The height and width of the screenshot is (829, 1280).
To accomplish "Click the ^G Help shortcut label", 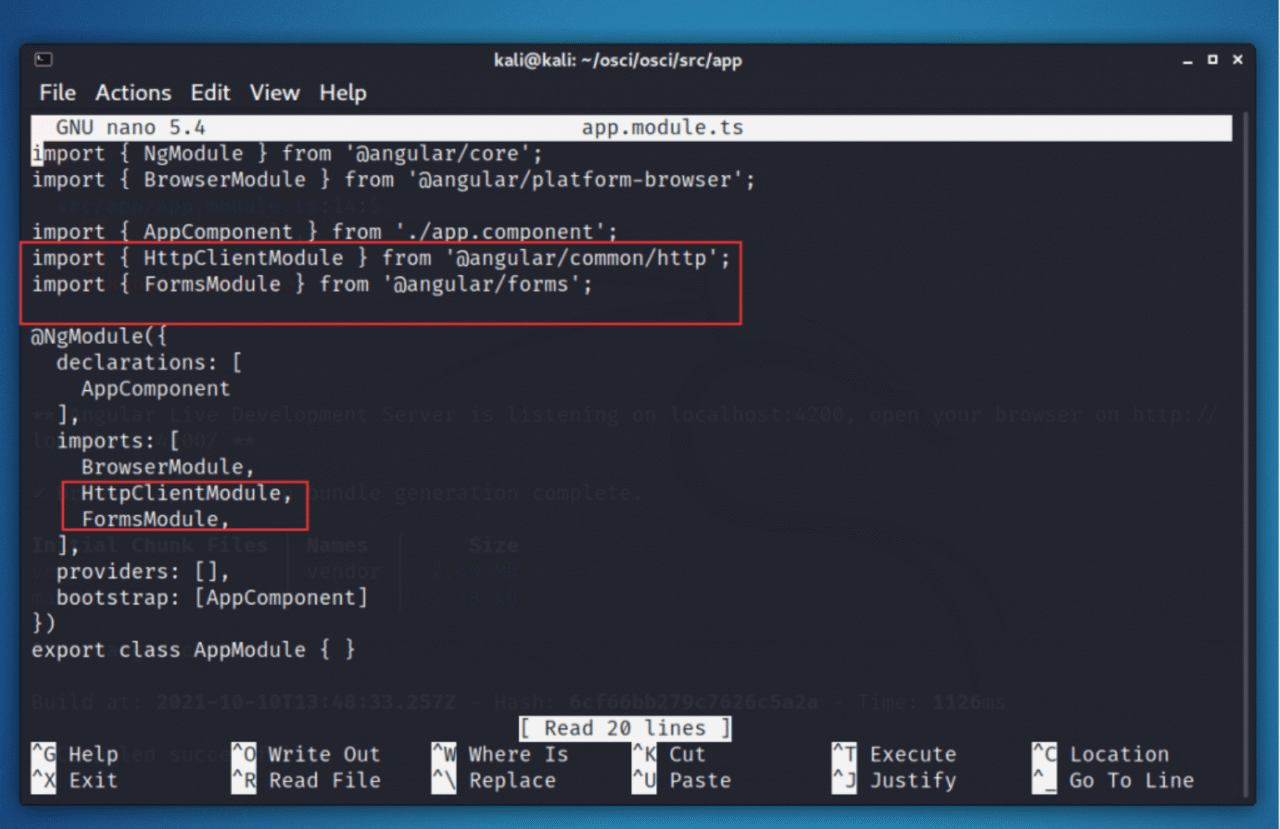I will coord(75,754).
